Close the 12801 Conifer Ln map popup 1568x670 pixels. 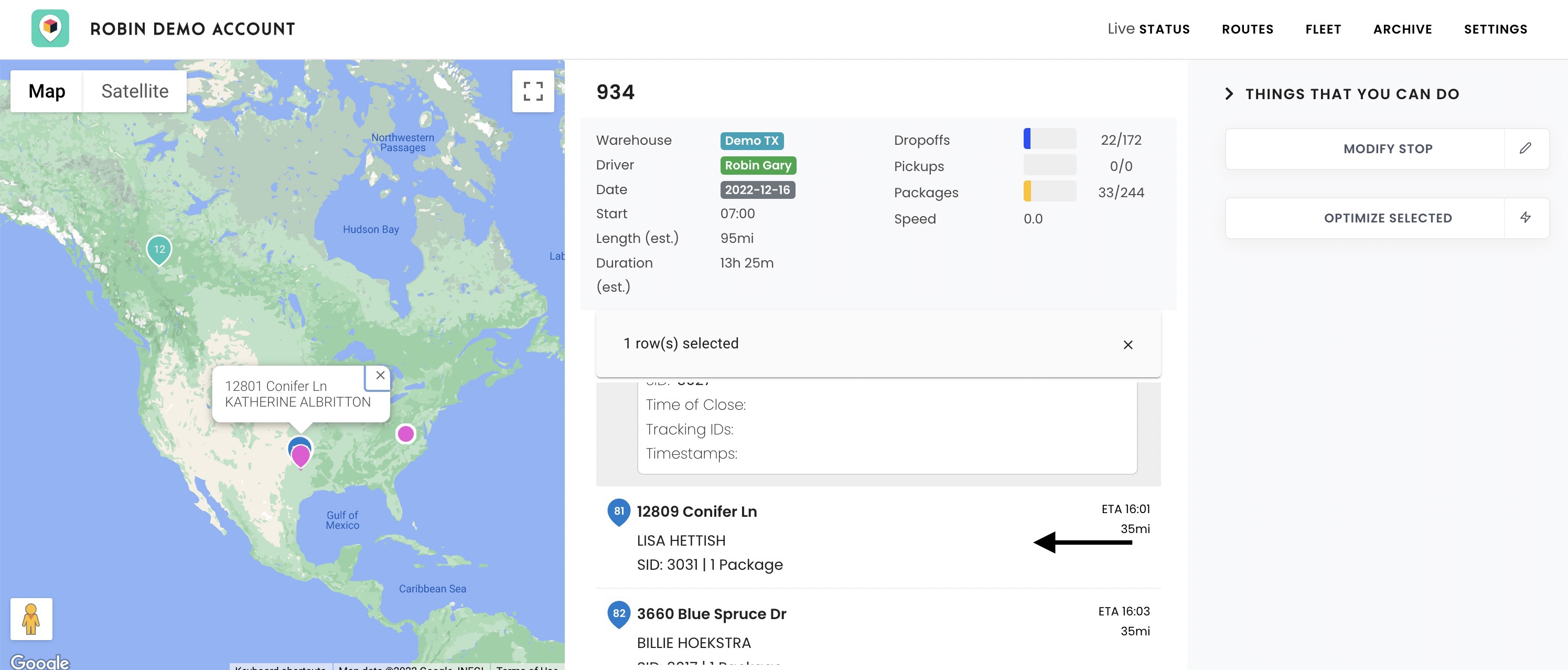click(x=380, y=376)
